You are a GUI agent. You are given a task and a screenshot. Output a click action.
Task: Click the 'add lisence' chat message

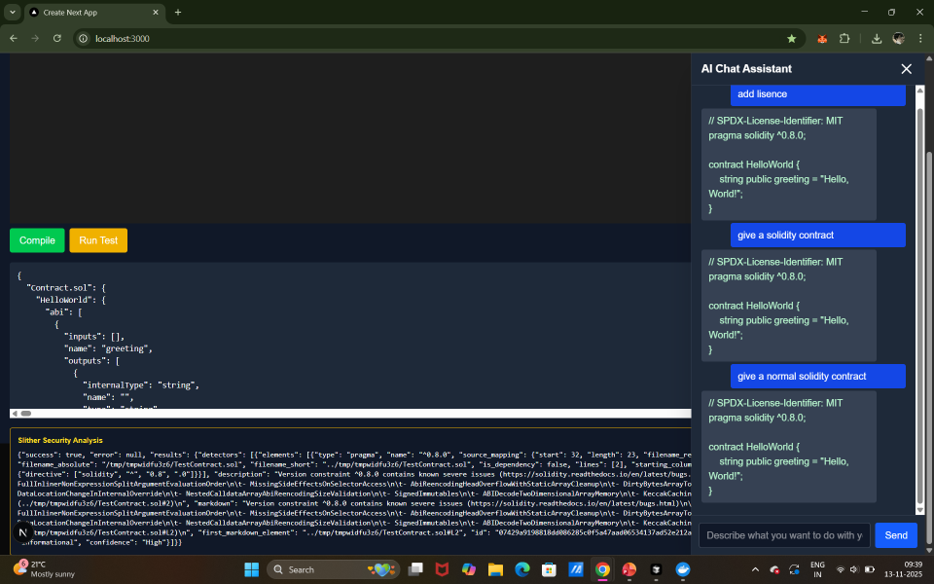click(x=818, y=94)
